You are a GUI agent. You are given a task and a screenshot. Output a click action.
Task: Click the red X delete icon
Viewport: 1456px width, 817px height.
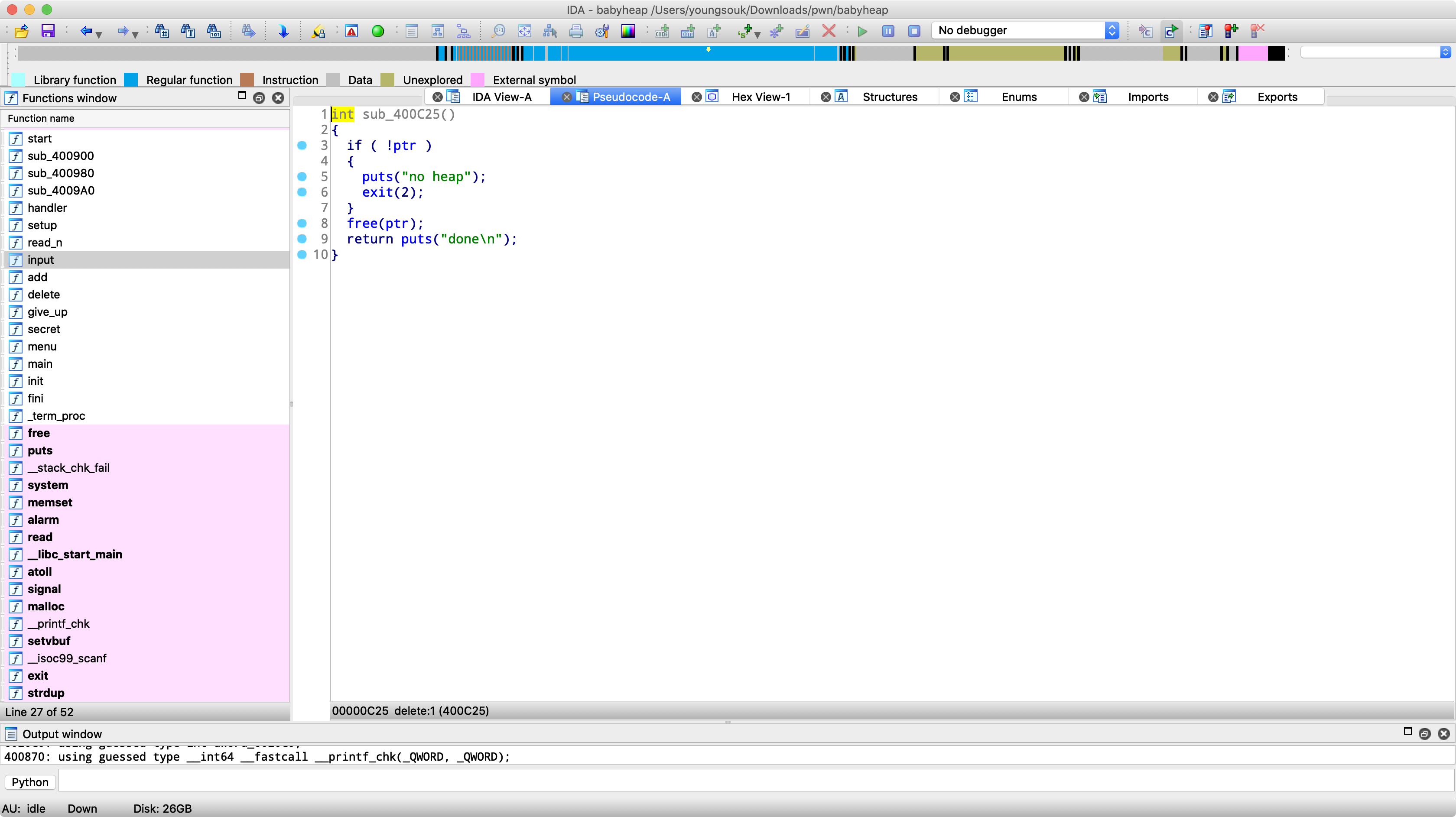pos(829,31)
